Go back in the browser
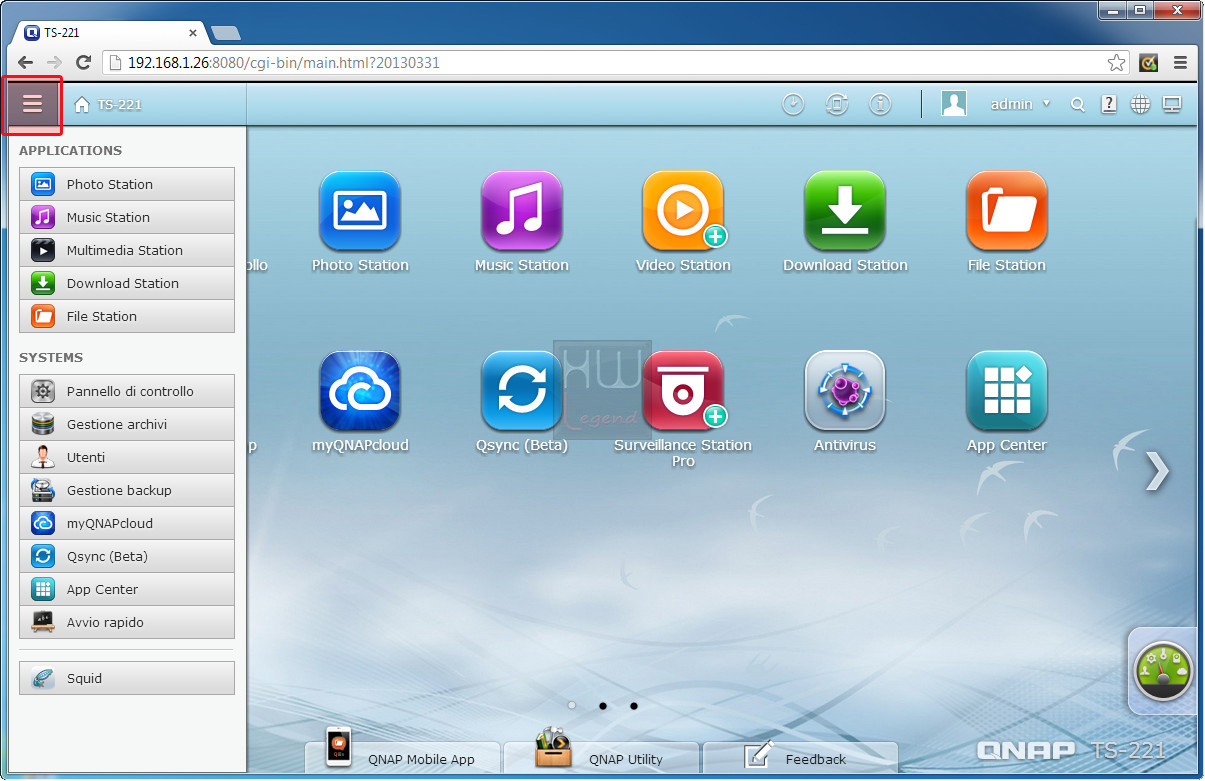The height and width of the screenshot is (781, 1205). tap(25, 62)
